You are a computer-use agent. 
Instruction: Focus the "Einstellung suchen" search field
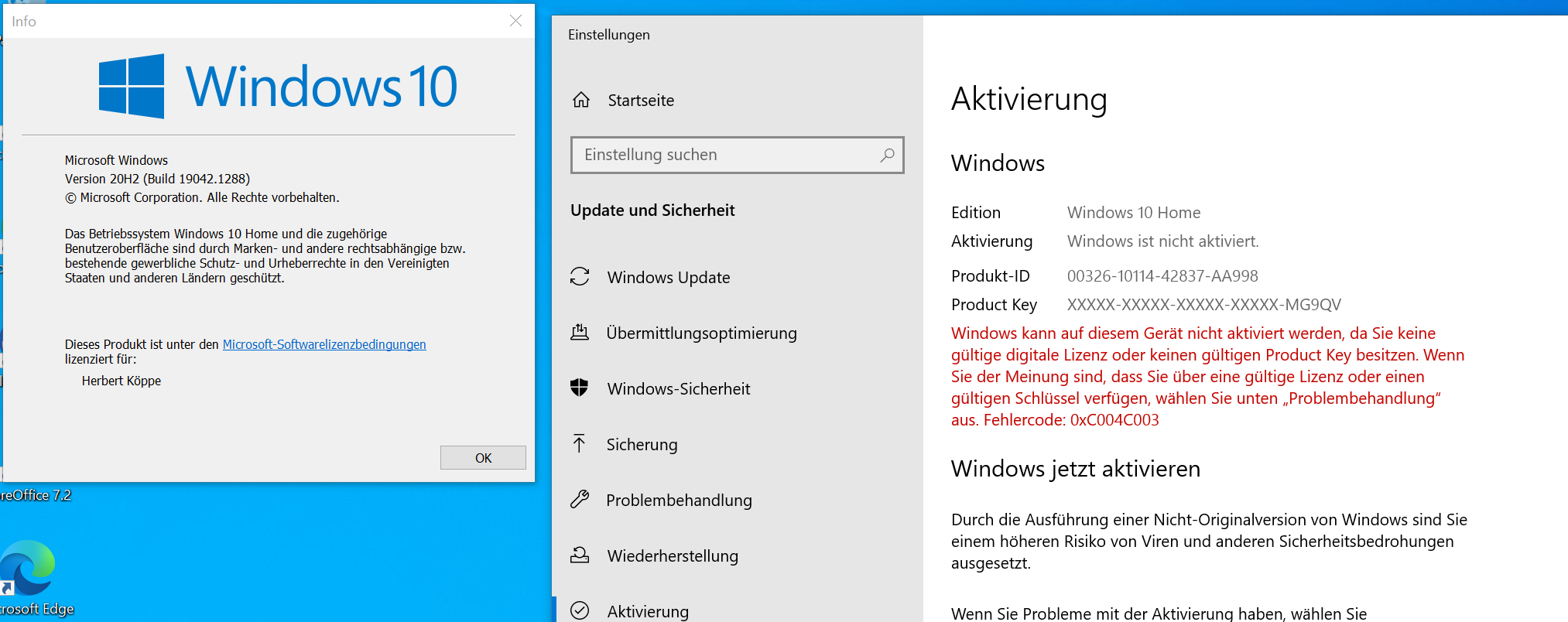tap(724, 155)
